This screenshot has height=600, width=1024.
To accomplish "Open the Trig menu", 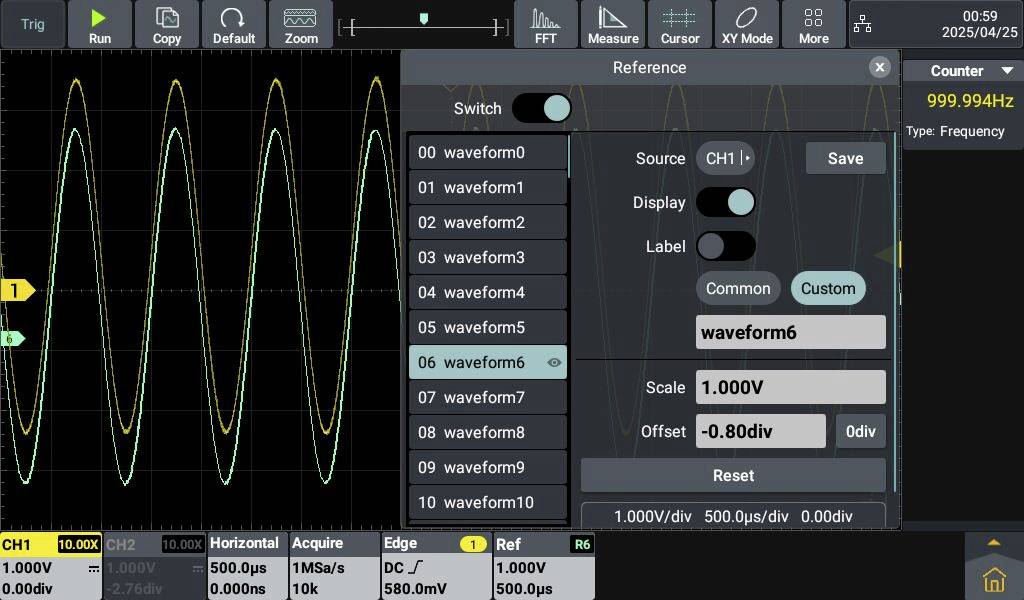I will pos(31,24).
